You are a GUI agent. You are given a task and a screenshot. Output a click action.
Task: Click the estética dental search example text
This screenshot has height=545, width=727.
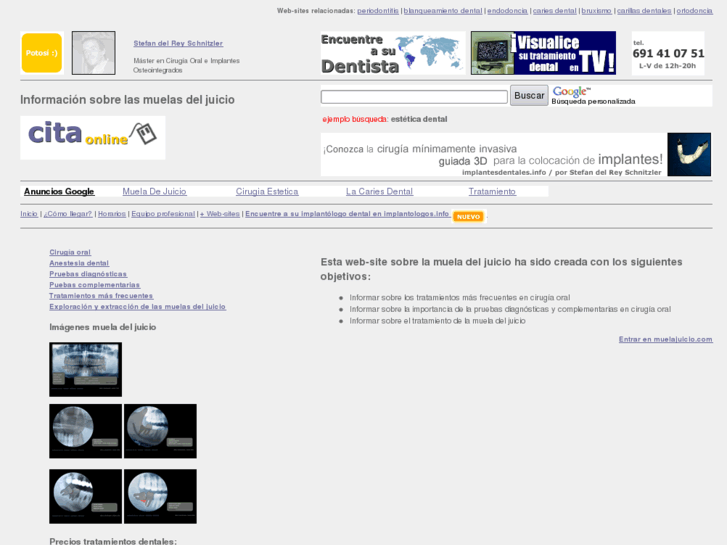coord(419,119)
